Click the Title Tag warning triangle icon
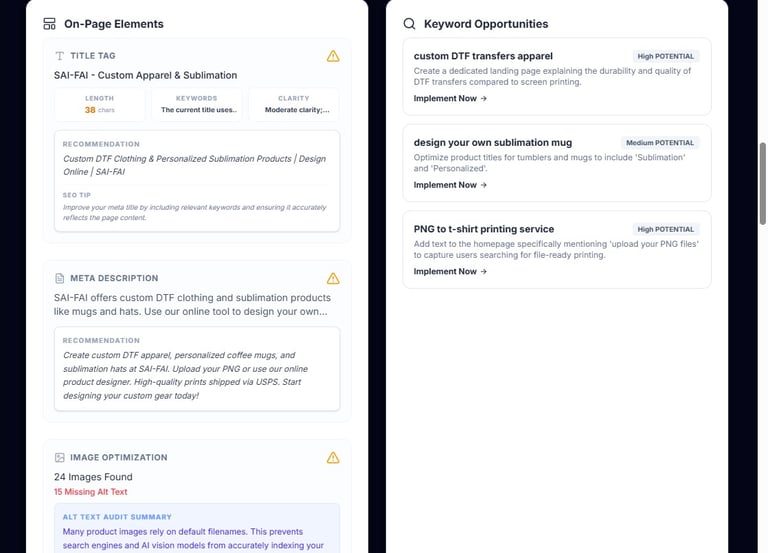The height and width of the screenshot is (553, 768). point(333,56)
